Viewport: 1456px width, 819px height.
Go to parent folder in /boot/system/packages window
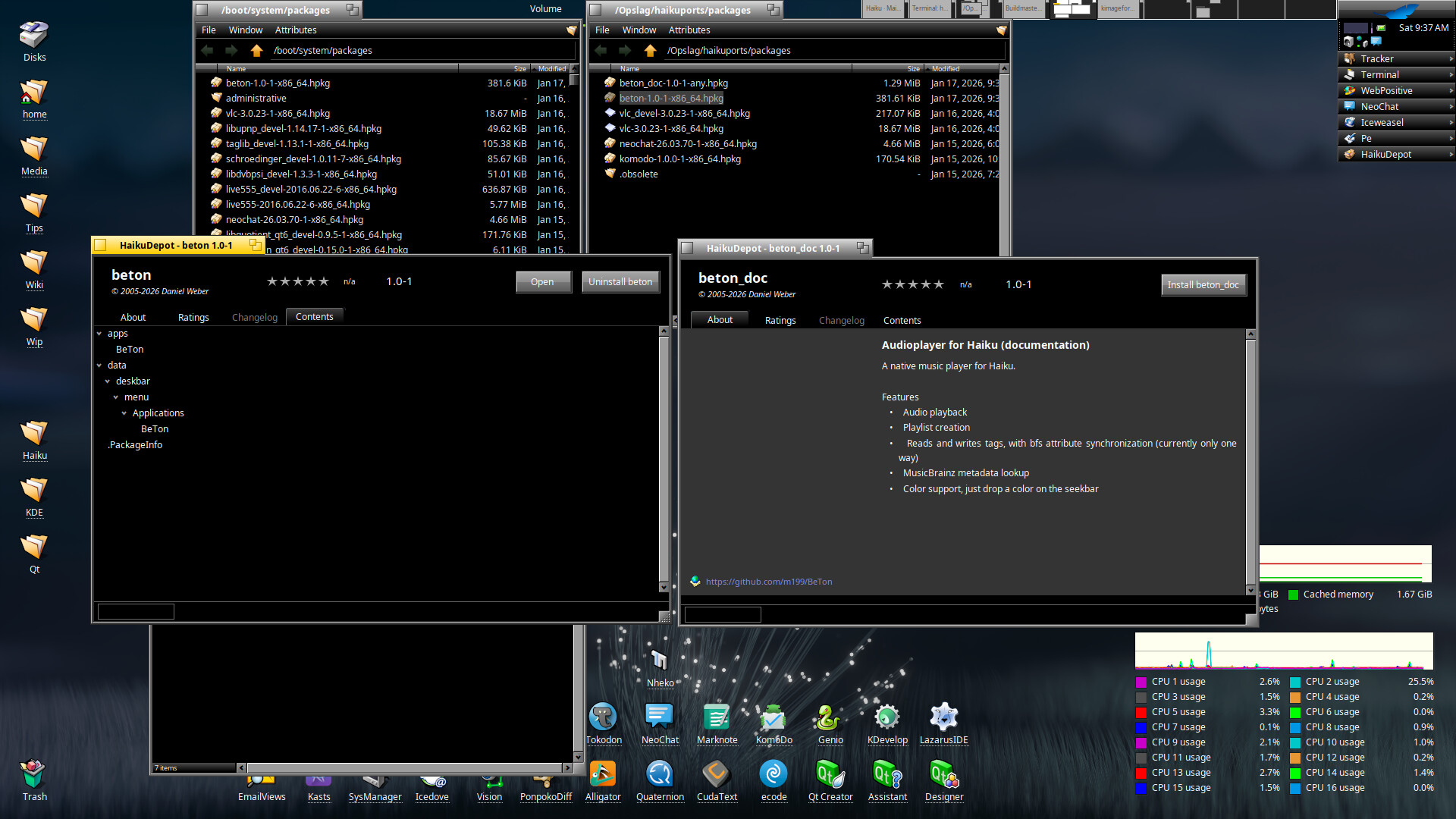[256, 51]
